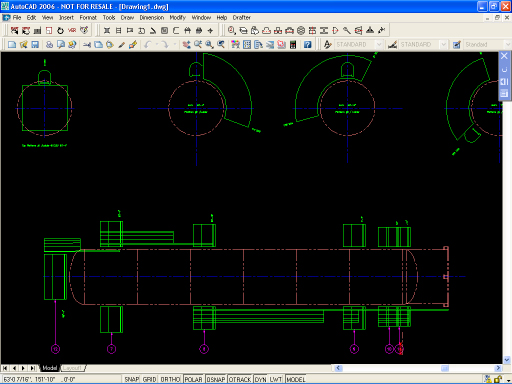Click the red VXR icon in Drafter toolbar
512x384 pixels.
tap(72, 30)
